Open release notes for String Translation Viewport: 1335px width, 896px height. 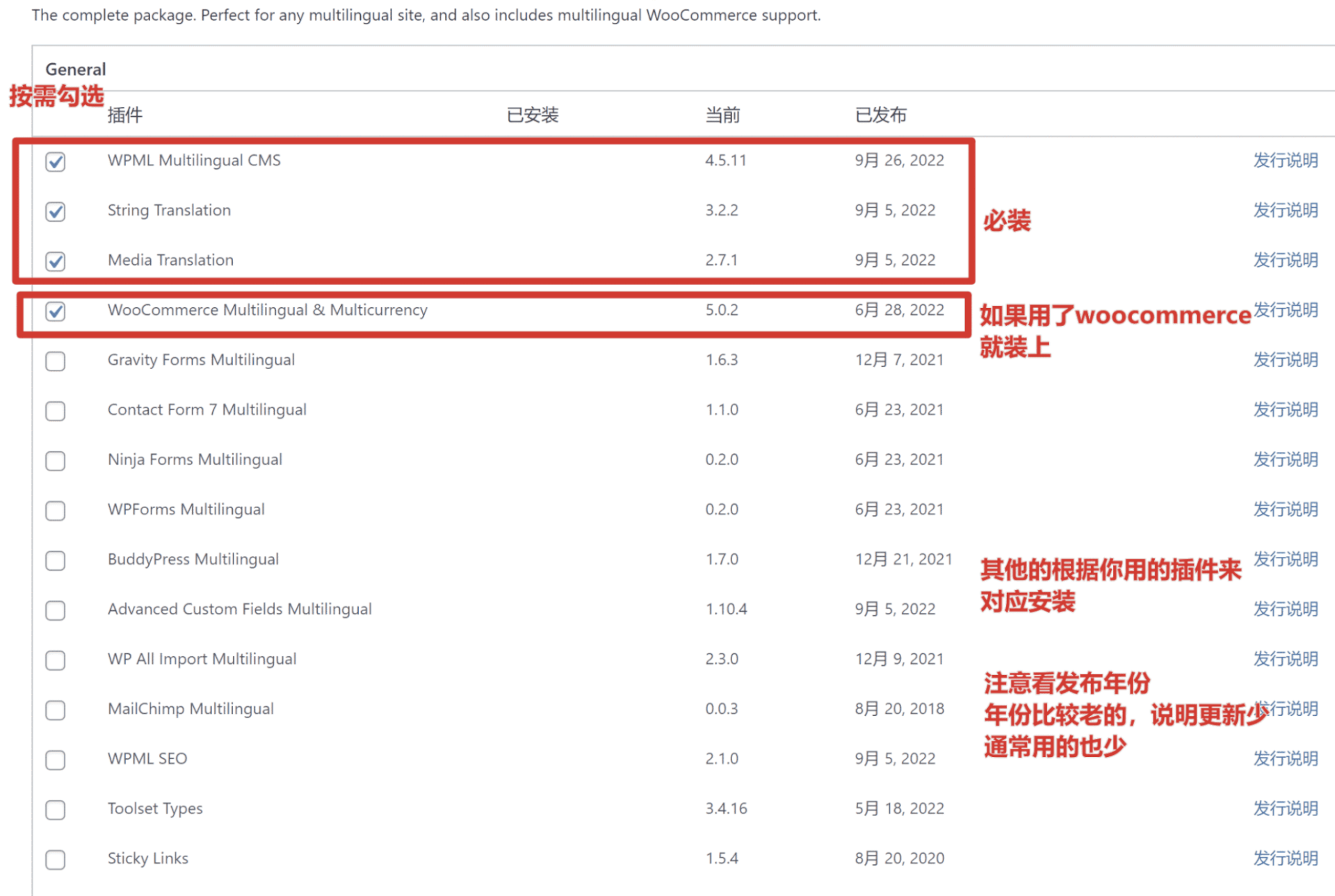[1286, 210]
